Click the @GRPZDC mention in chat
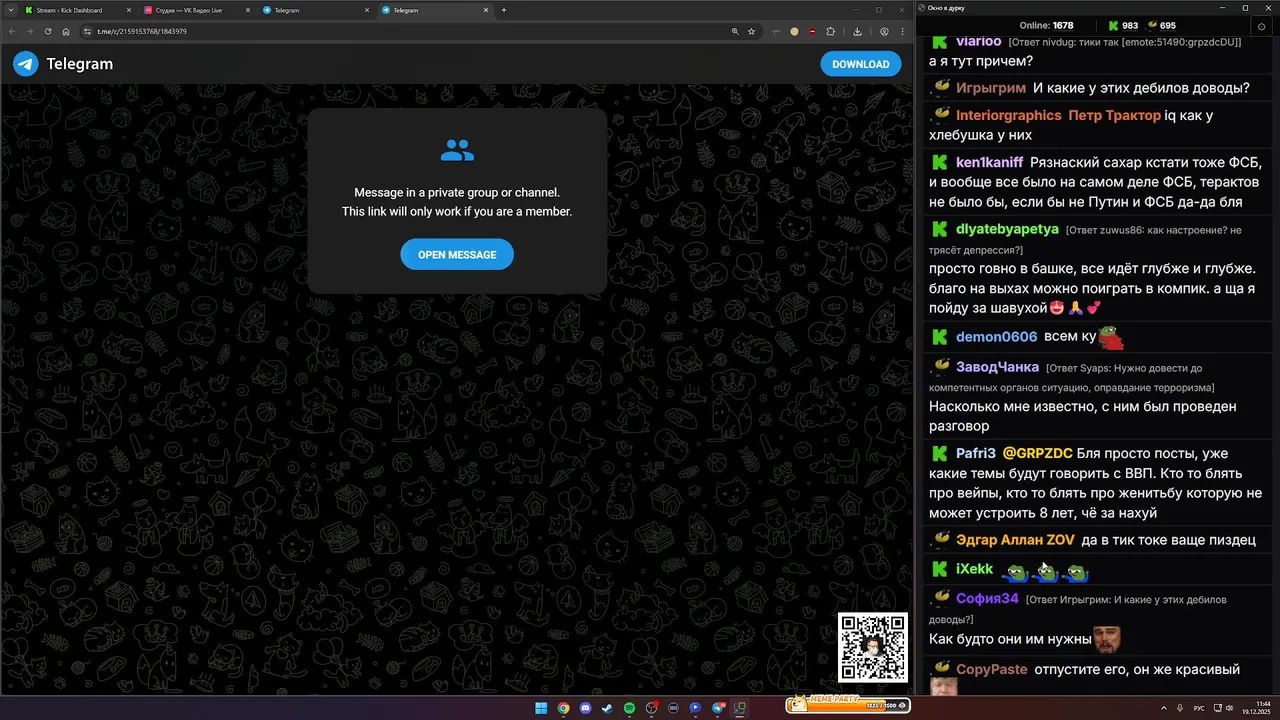1280x720 pixels. 1037,453
